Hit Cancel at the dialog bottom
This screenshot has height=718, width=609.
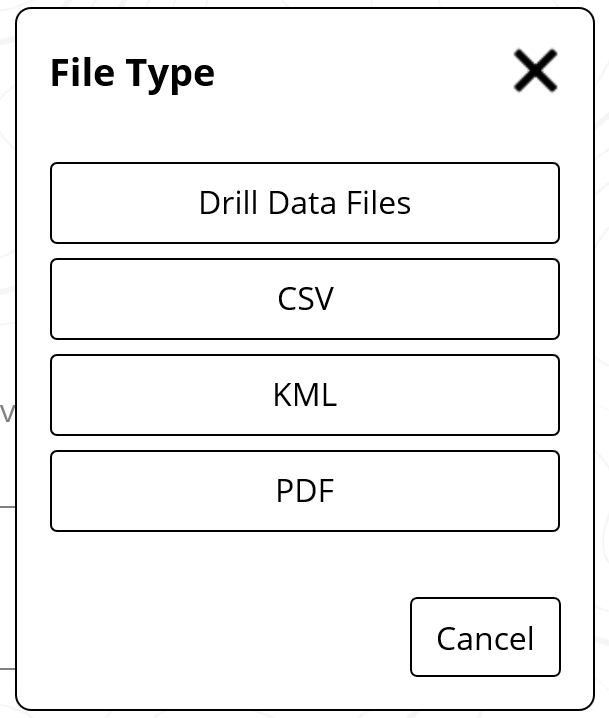[485, 637]
